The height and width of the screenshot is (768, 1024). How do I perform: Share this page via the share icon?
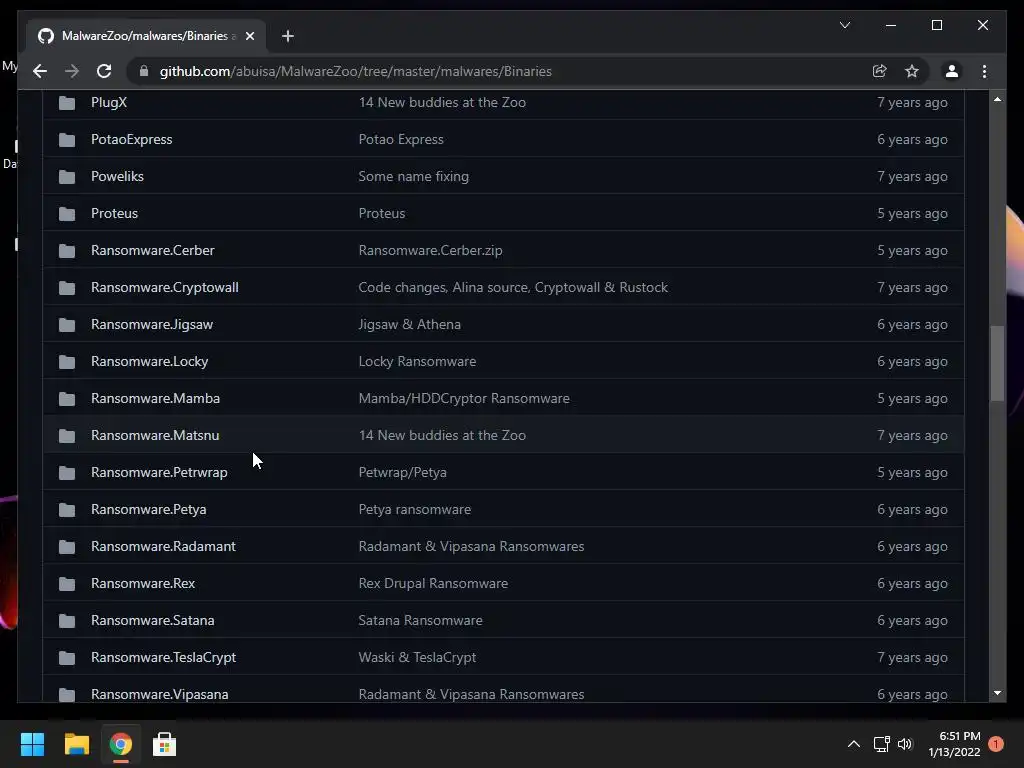pyautogui.click(x=880, y=71)
